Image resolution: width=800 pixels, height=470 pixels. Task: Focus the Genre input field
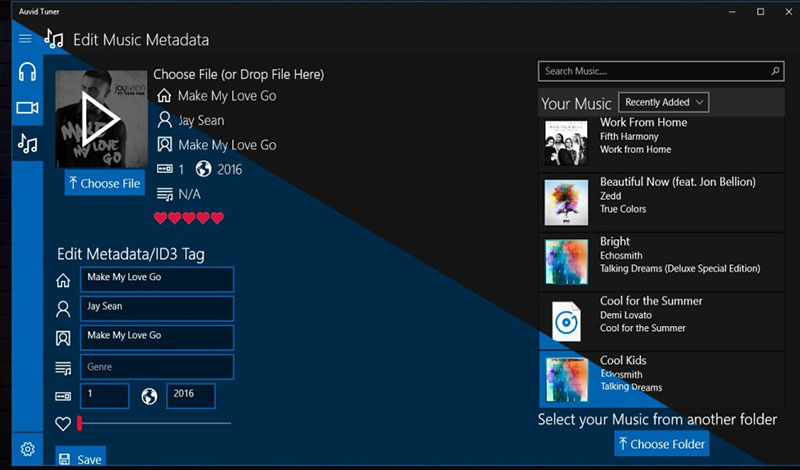[158, 367]
